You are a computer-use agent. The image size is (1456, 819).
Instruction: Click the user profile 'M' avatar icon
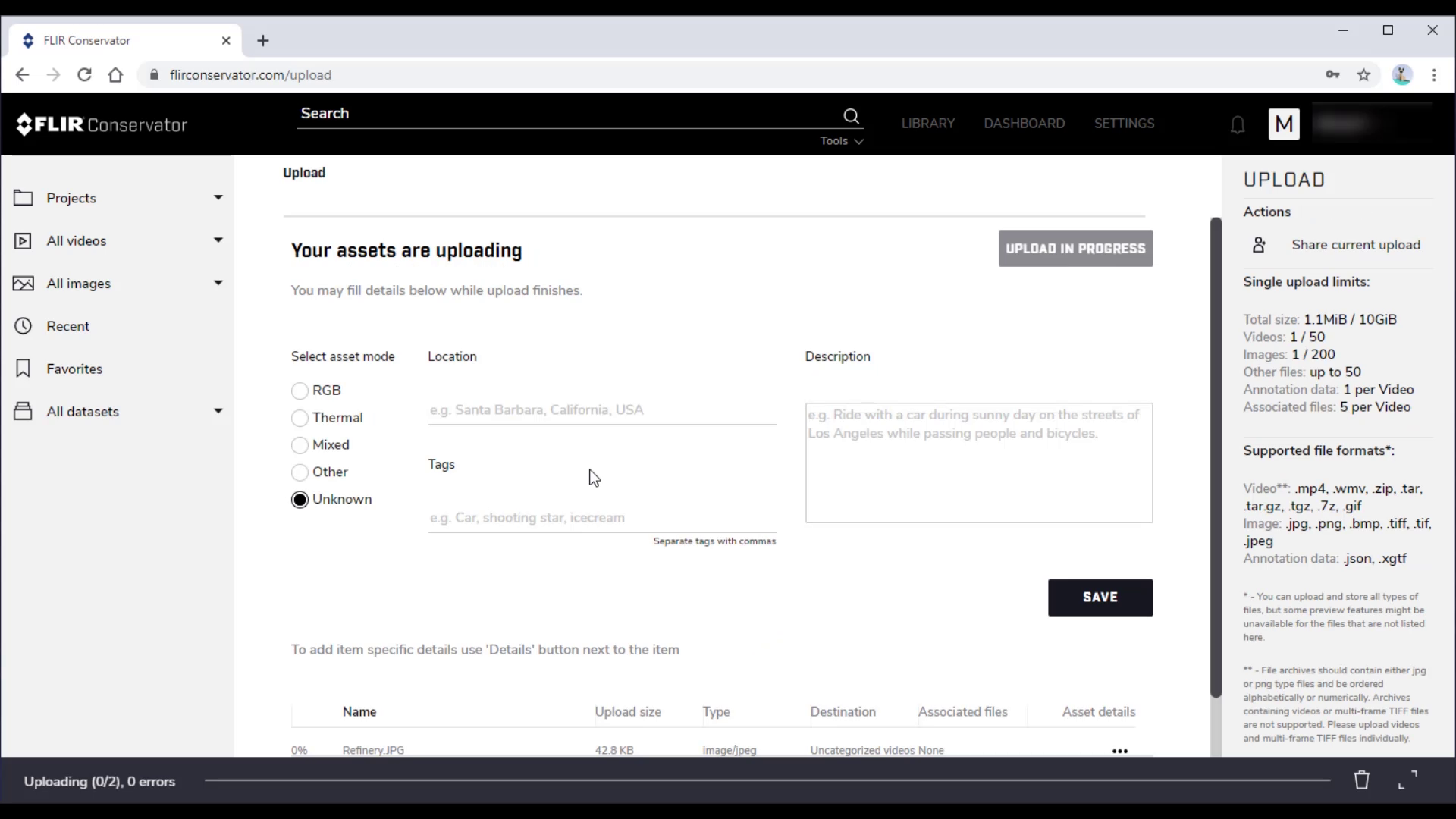[1284, 123]
